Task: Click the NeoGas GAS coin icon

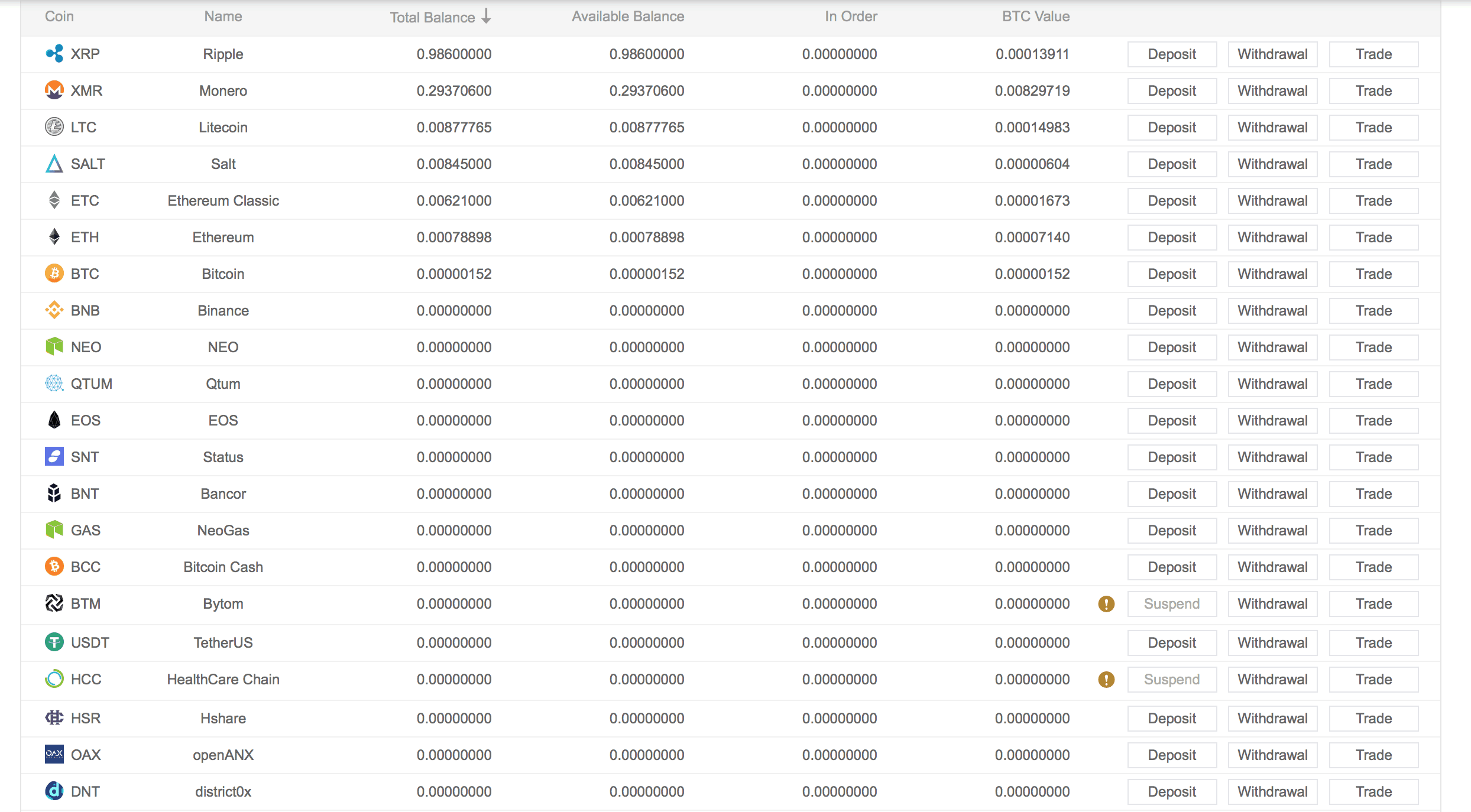Action: (54, 530)
